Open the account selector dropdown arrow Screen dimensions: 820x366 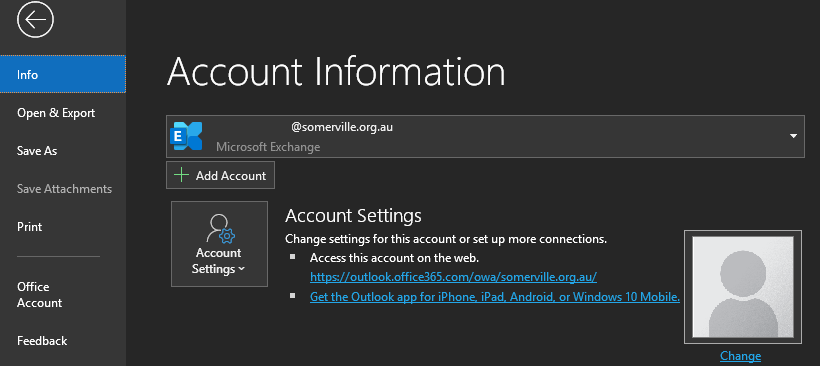(793, 136)
